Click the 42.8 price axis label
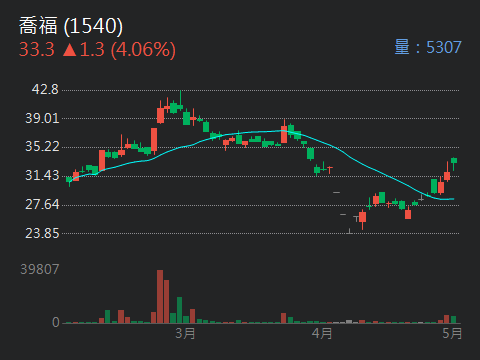Image resolution: width=480 pixels, height=360 pixels. (x=45, y=89)
